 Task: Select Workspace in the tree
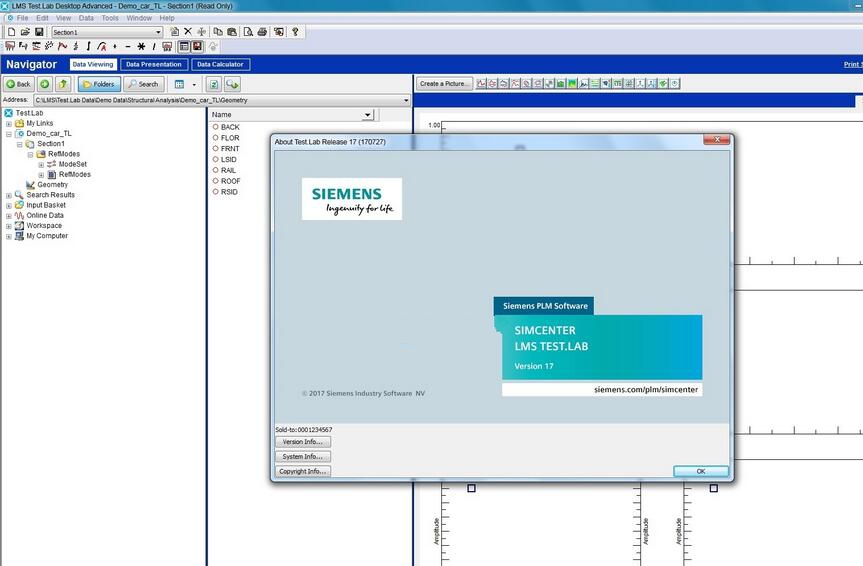tap(44, 226)
